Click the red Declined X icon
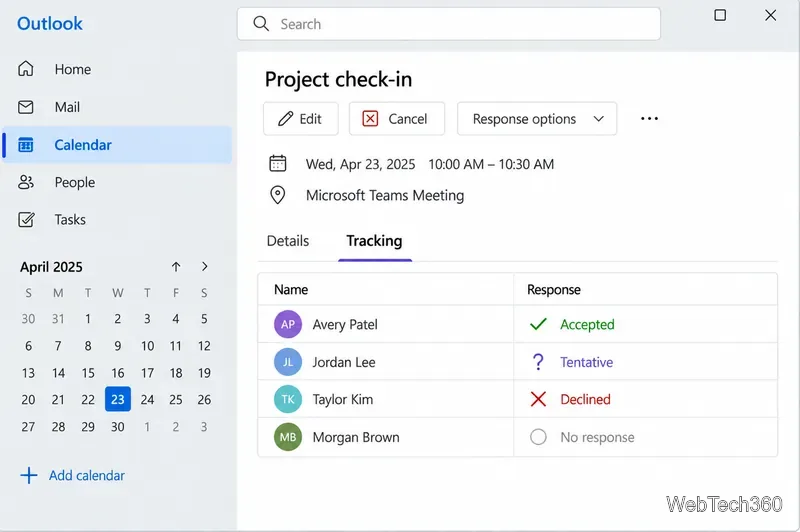The width and height of the screenshot is (800, 532). (x=538, y=399)
